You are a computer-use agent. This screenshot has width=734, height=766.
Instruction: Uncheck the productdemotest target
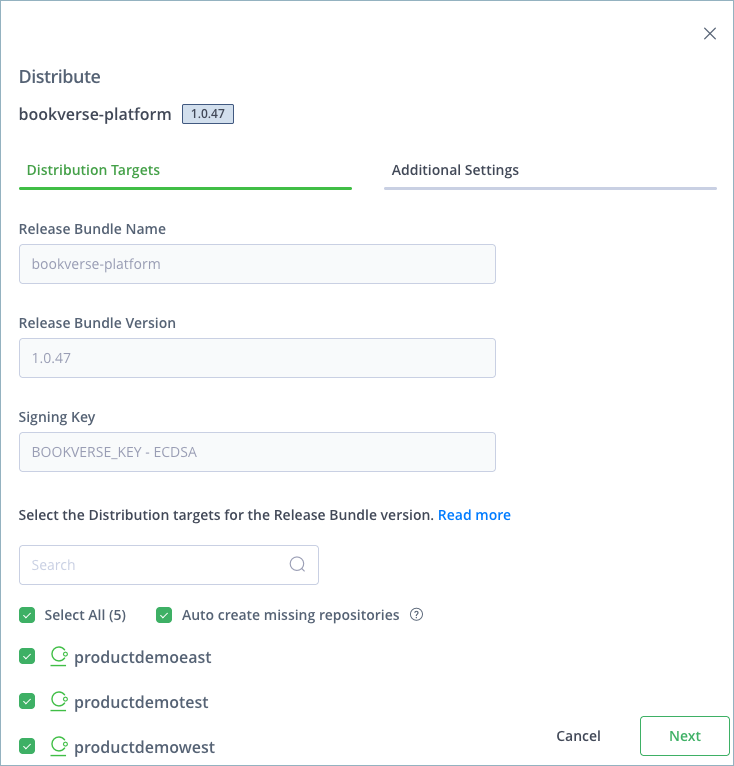[x=27, y=701]
